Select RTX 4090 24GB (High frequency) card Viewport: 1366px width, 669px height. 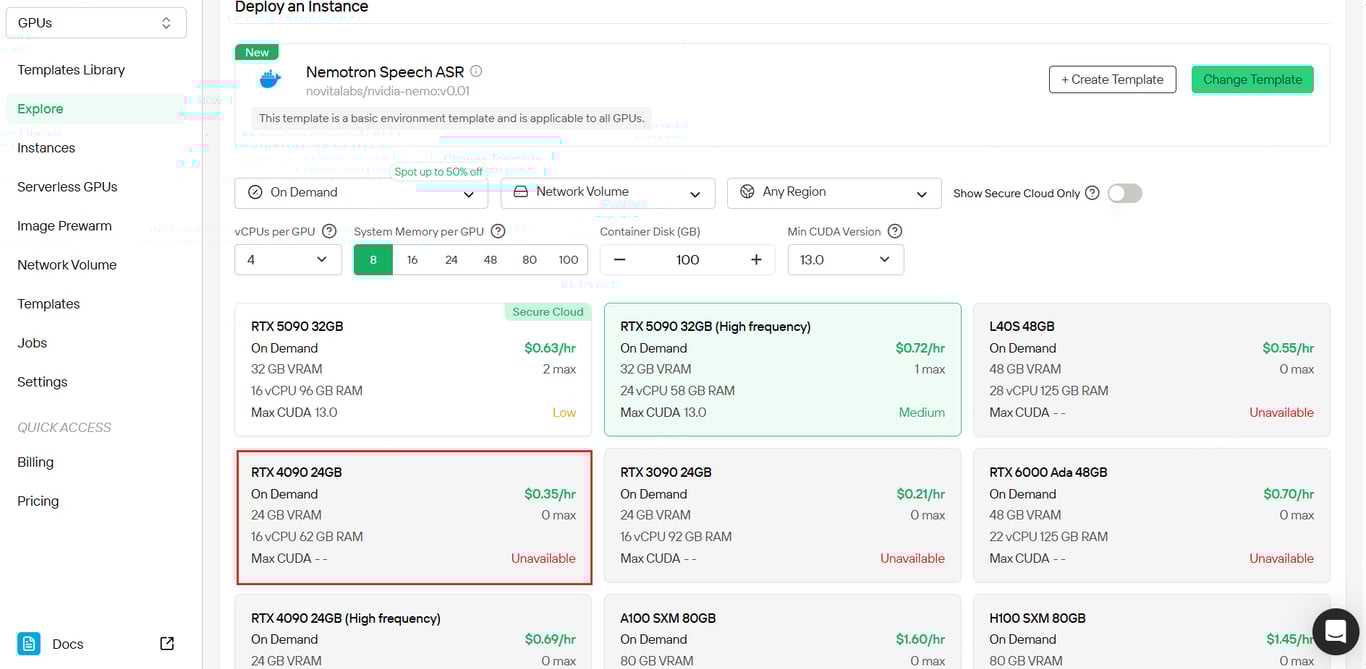(x=413, y=632)
